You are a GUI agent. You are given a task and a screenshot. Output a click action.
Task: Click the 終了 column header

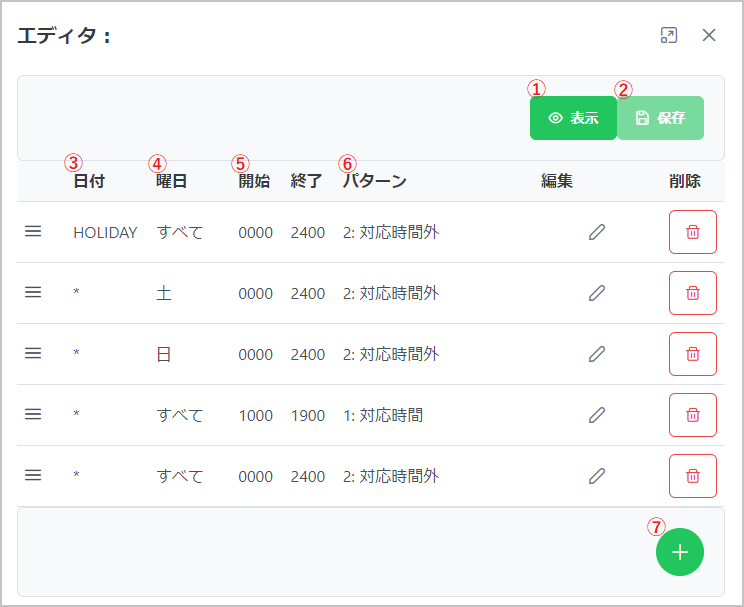(307, 181)
